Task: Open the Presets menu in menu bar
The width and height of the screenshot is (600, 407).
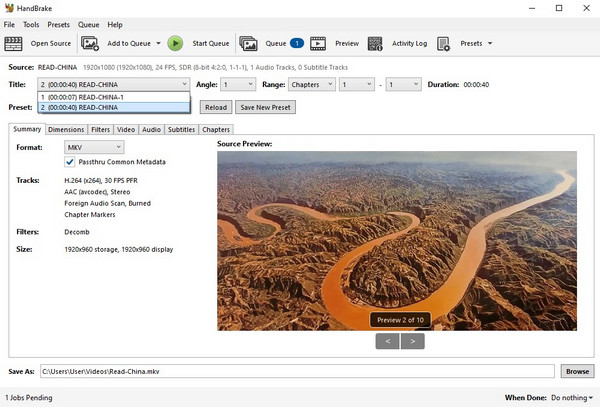Action: [59, 25]
